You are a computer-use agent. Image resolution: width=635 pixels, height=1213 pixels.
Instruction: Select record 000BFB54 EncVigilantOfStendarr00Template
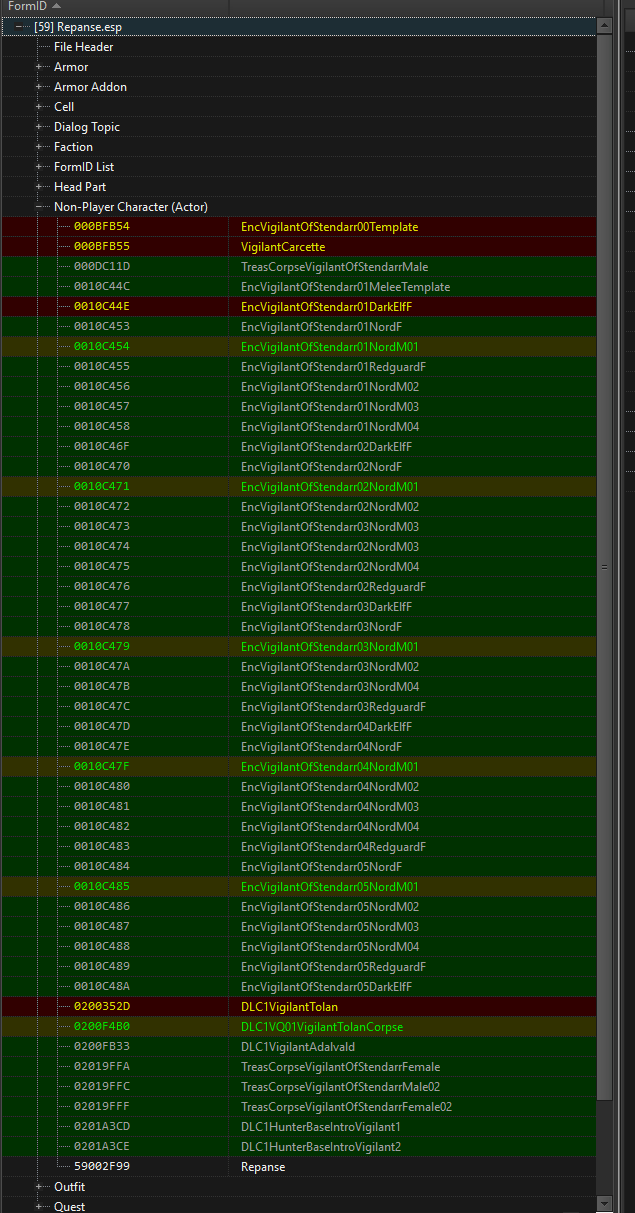coord(299,227)
